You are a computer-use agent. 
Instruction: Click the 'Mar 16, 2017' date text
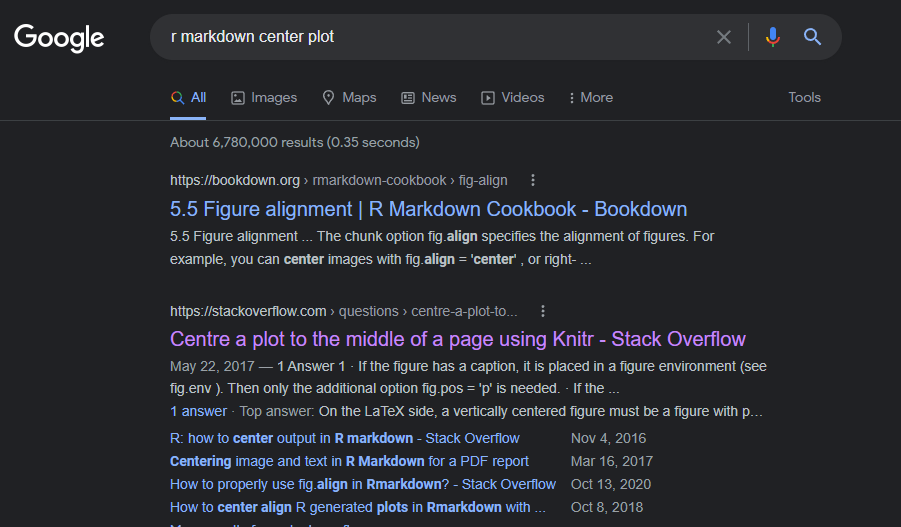[612, 461]
